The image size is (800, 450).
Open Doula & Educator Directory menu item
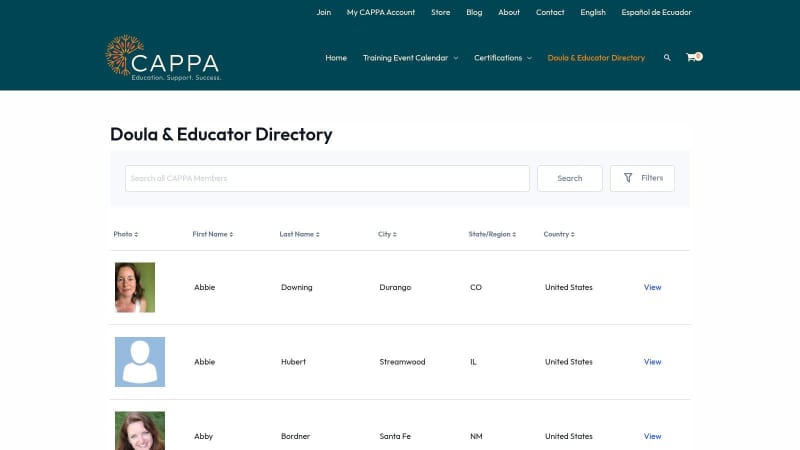(x=596, y=58)
